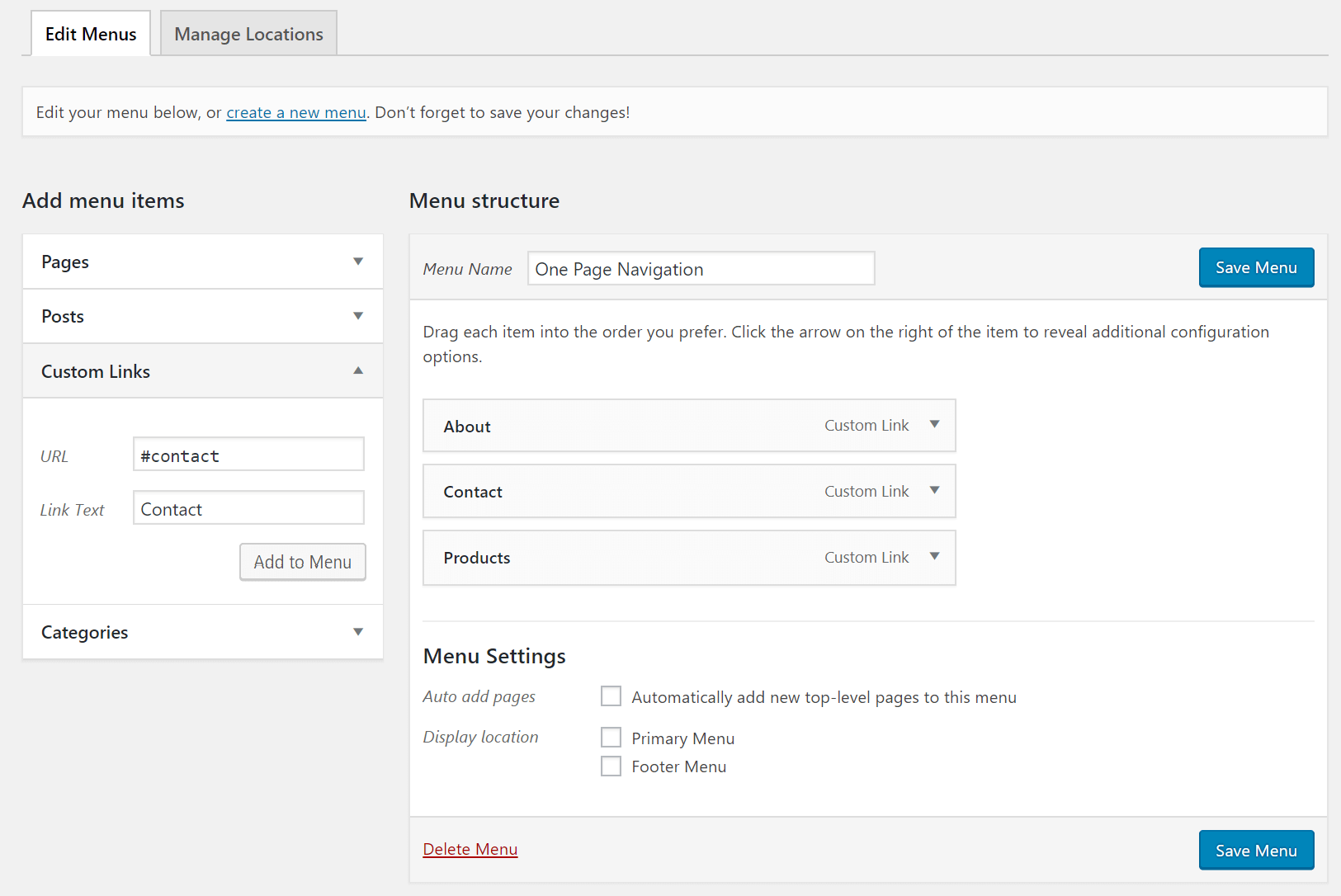This screenshot has width=1341, height=896.
Task: Select the Menu Name field One Page Navigation
Action: coord(700,268)
